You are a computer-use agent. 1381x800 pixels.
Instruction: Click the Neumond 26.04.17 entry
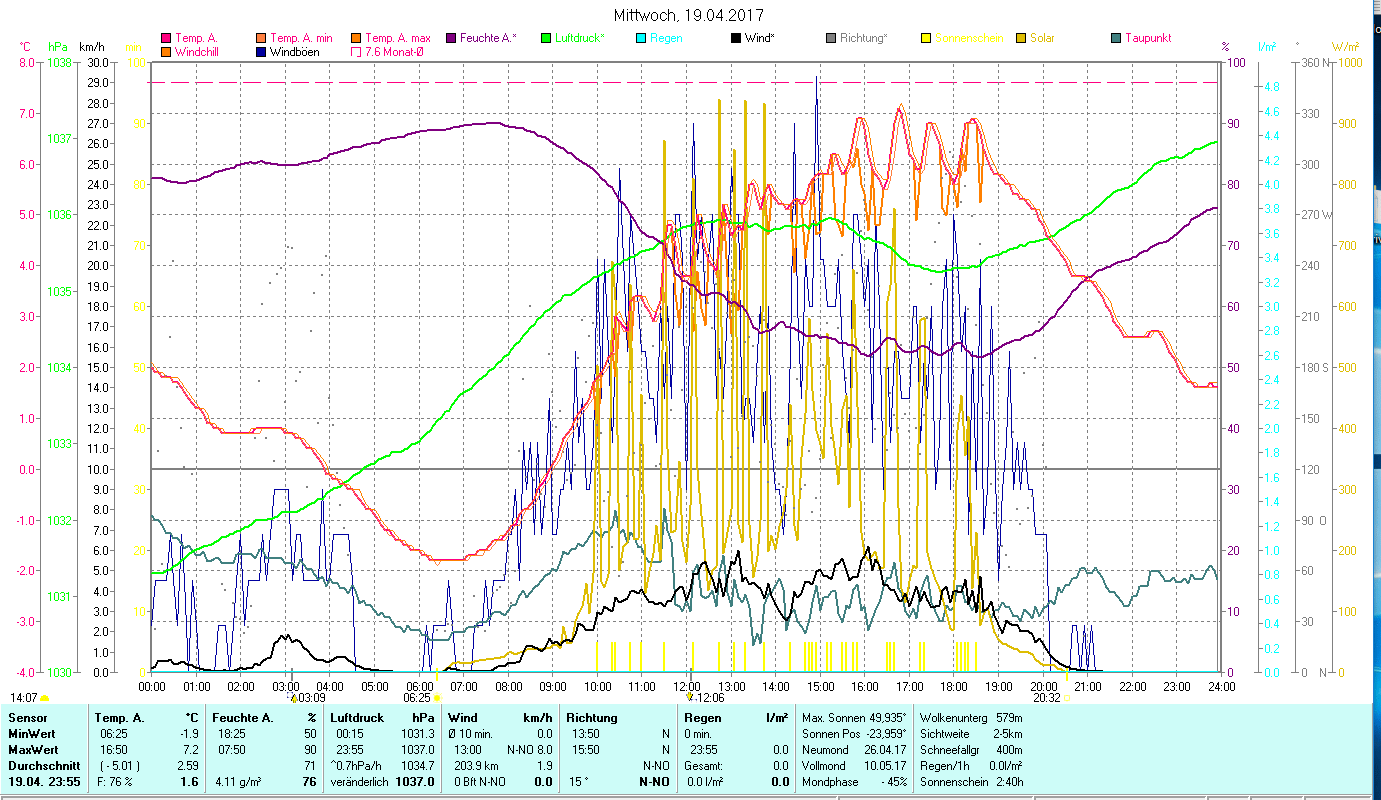(855, 750)
